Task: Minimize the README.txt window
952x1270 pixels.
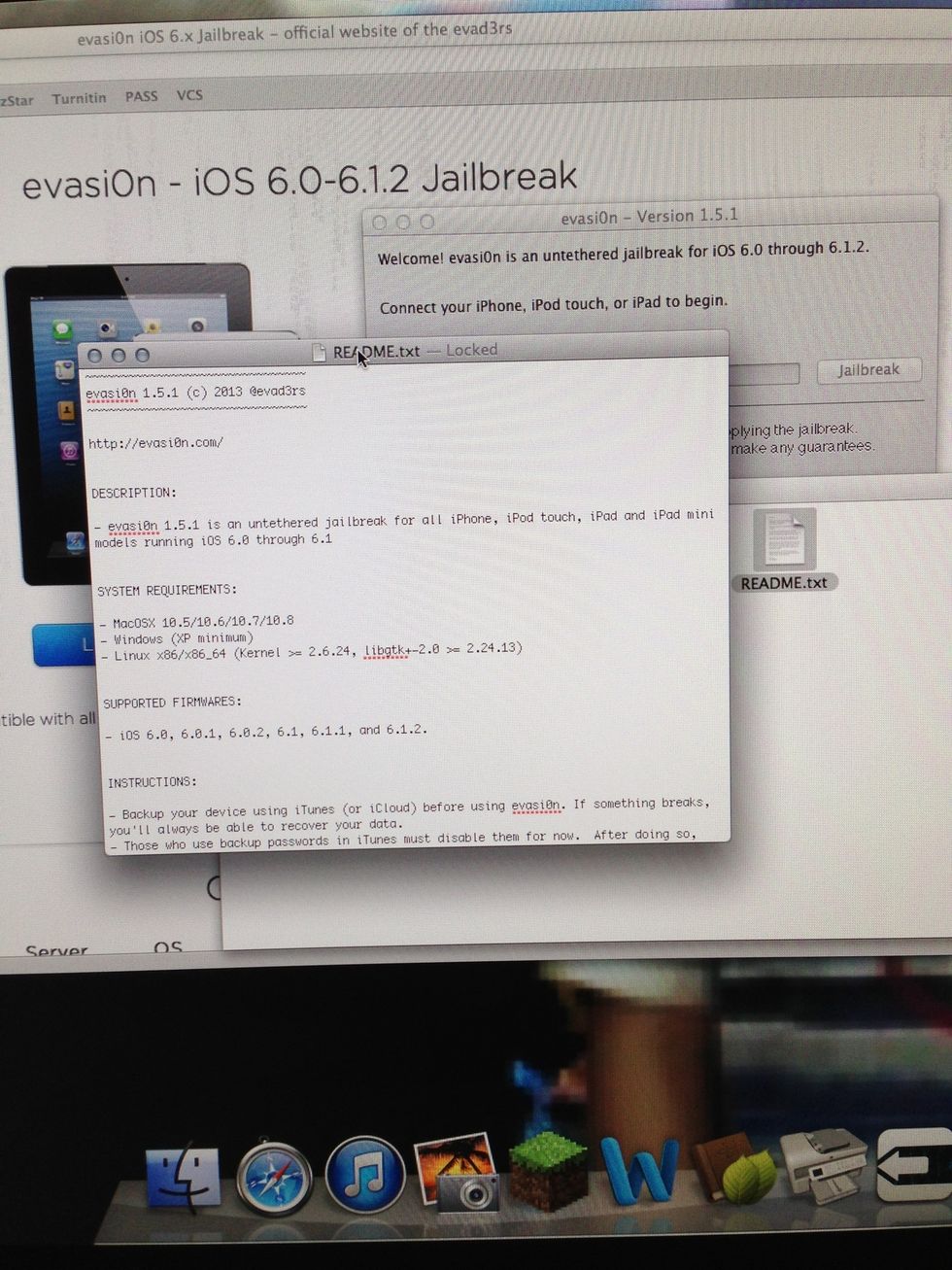Action: pos(119,356)
